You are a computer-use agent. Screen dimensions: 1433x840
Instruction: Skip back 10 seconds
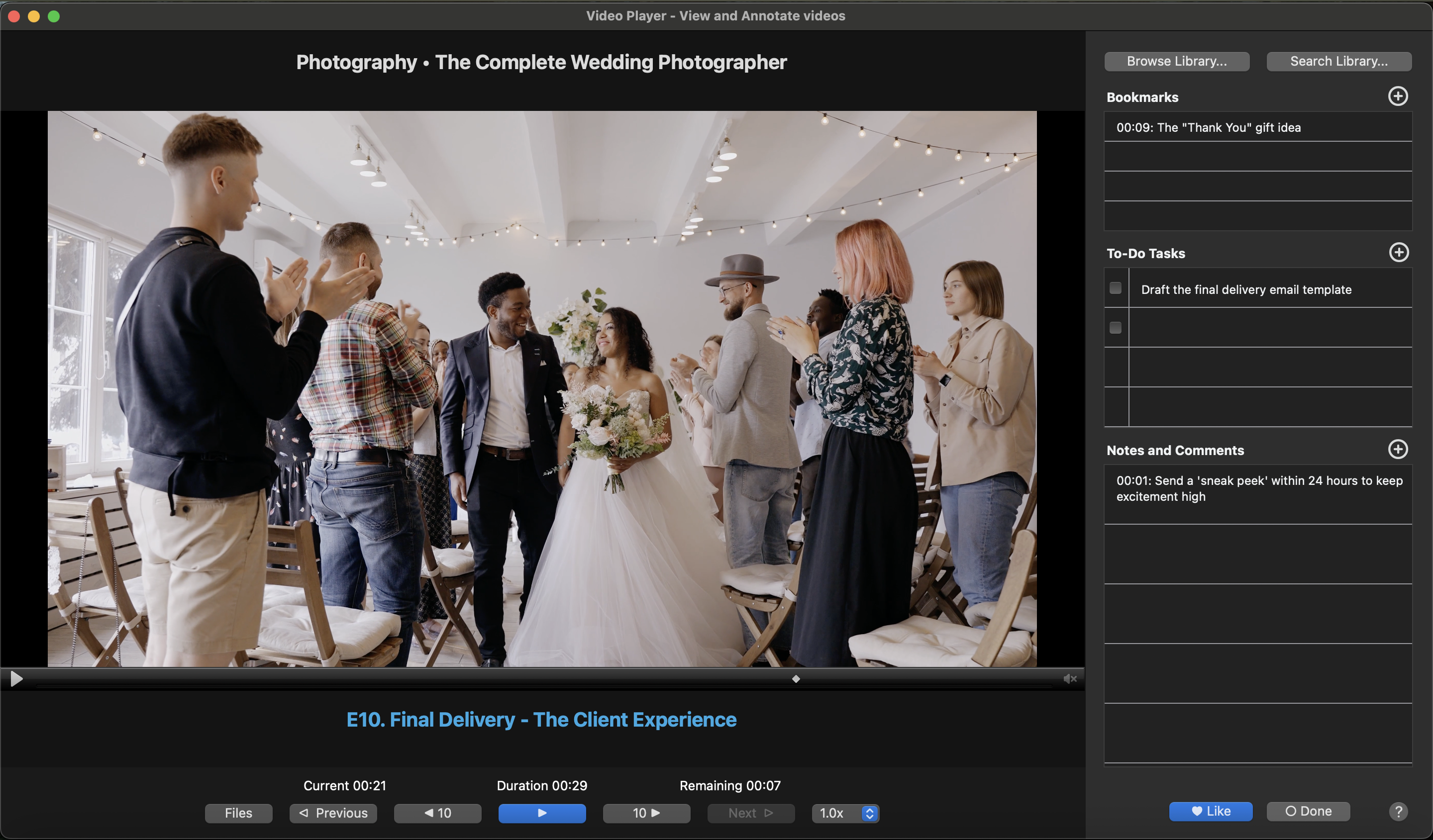pyautogui.click(x=437, y=813)
